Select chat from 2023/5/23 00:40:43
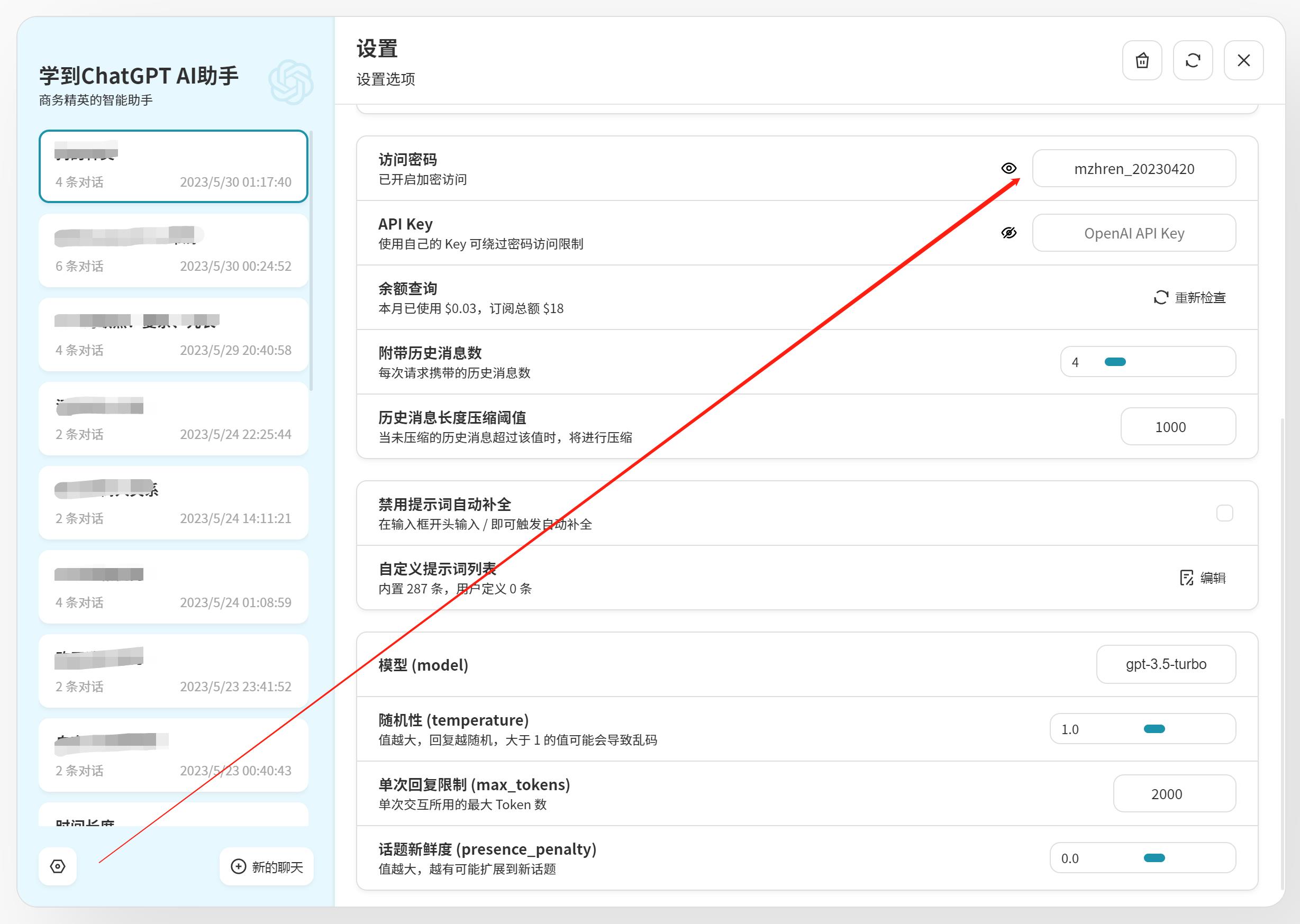The width and height of the screenshot is (1300, 924). [x=173, y=756]
